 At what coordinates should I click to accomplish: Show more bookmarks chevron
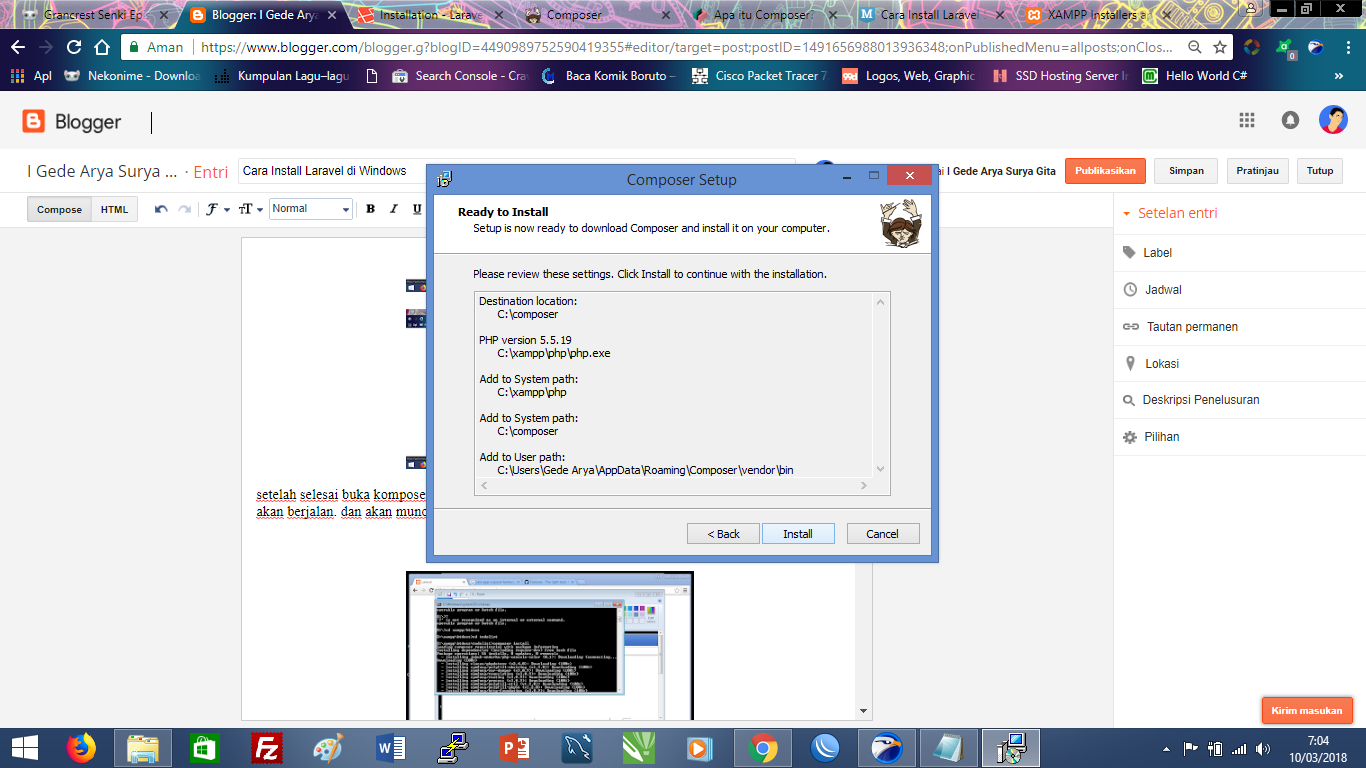(x=1339, y=76)
